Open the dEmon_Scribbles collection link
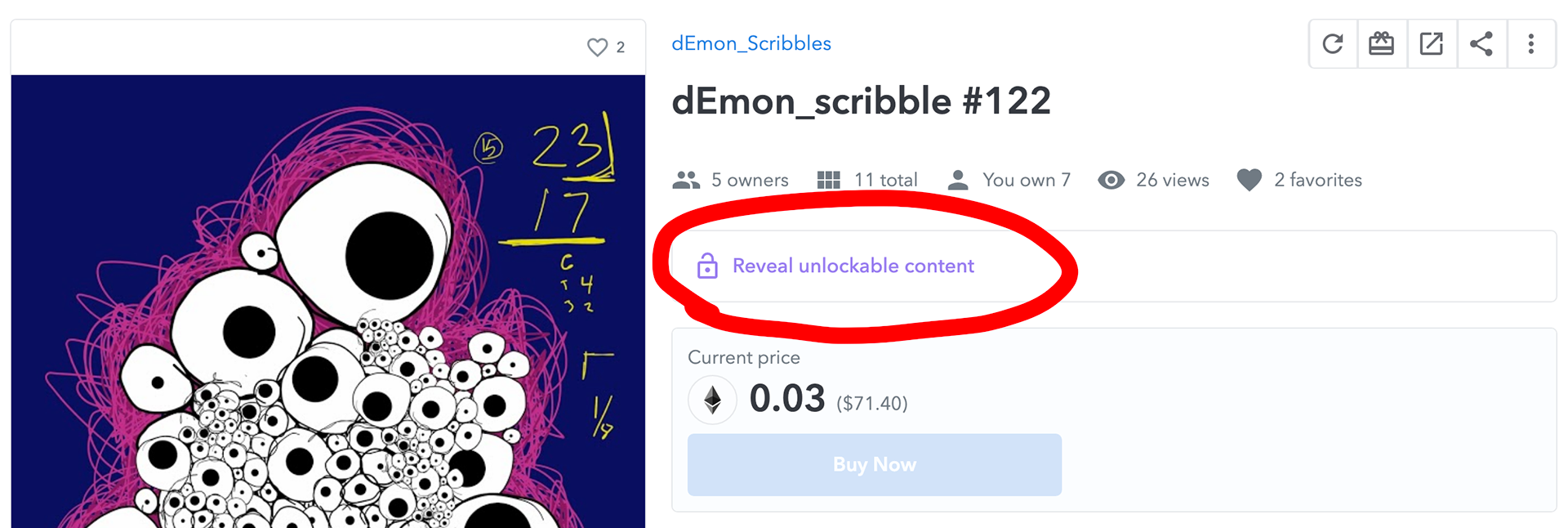 pos(751,43)
